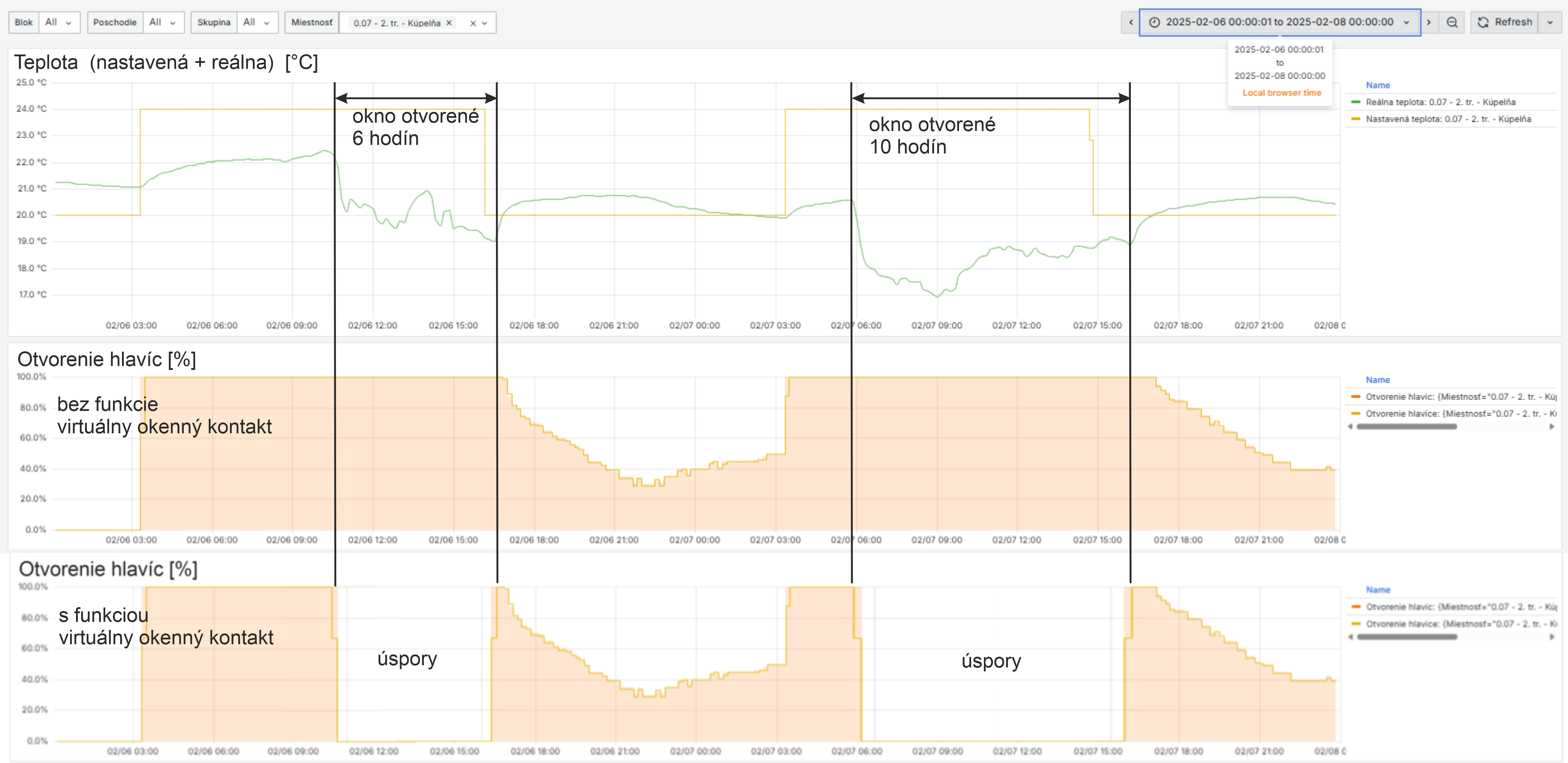
Task: Toggle Reálna teplota series in legend
Action: [x=1440, y=102]
